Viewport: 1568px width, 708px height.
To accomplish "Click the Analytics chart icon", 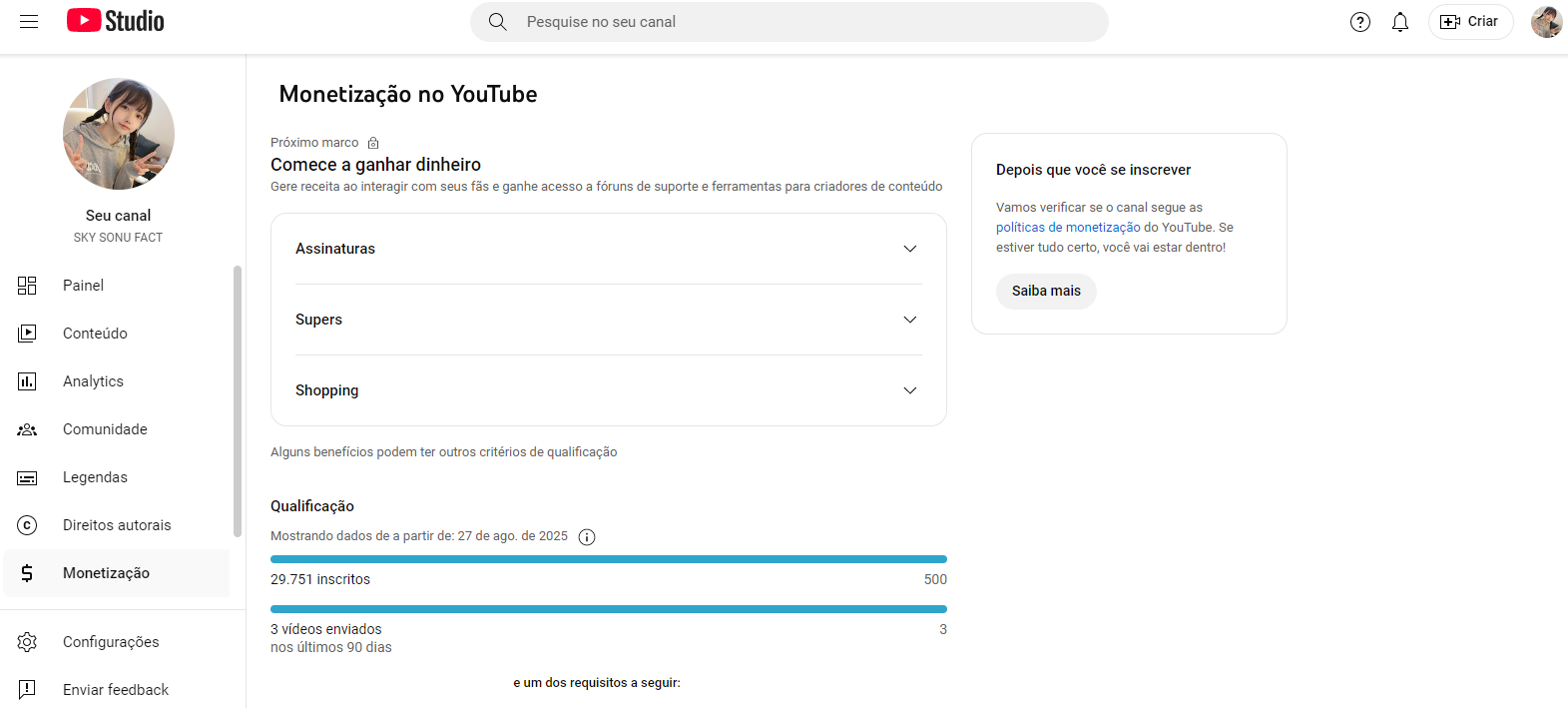I will click(x=27, y=381).
